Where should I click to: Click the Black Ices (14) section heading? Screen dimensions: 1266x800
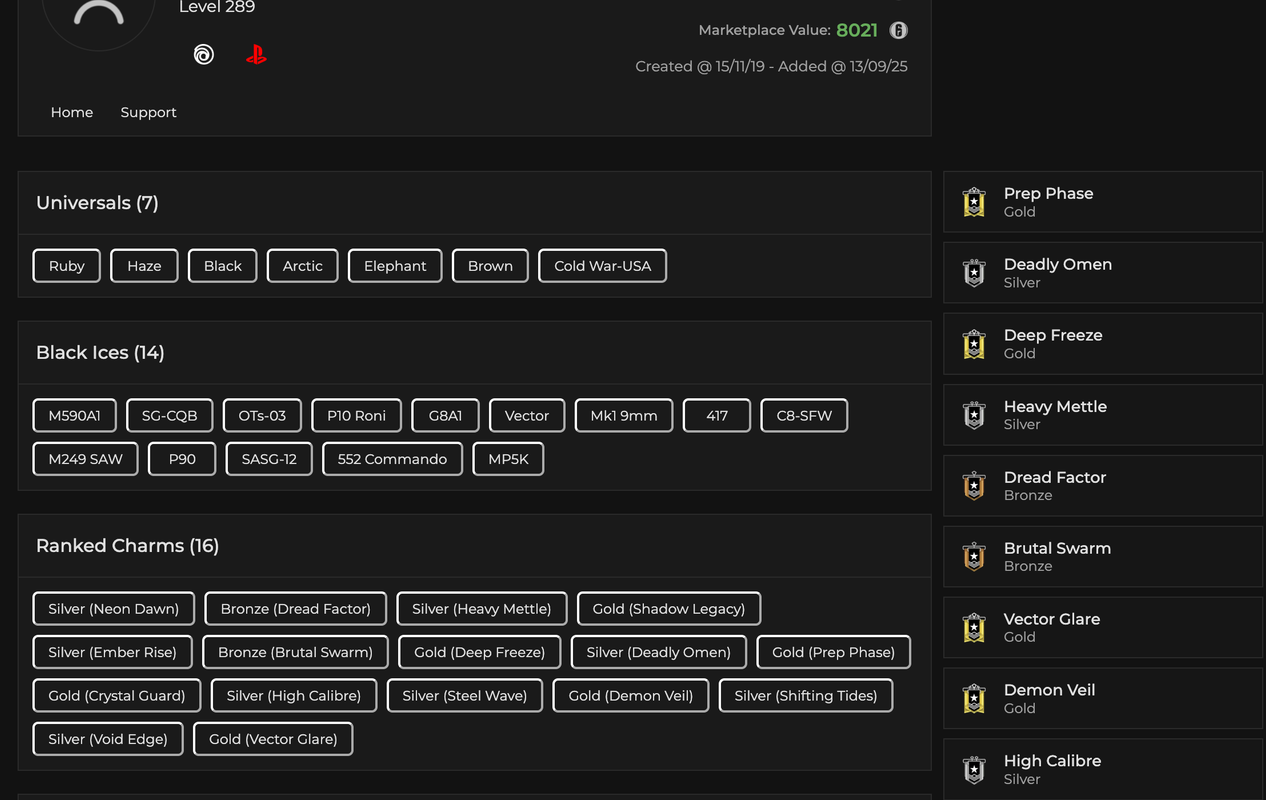(100, 353)
